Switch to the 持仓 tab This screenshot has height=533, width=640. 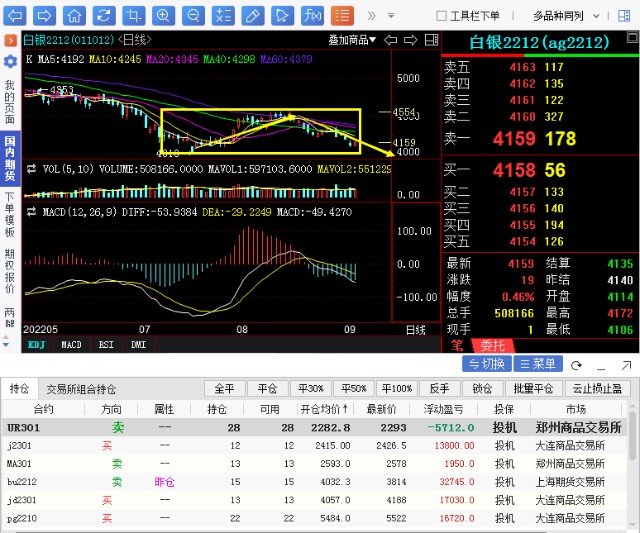coord(20,389)
